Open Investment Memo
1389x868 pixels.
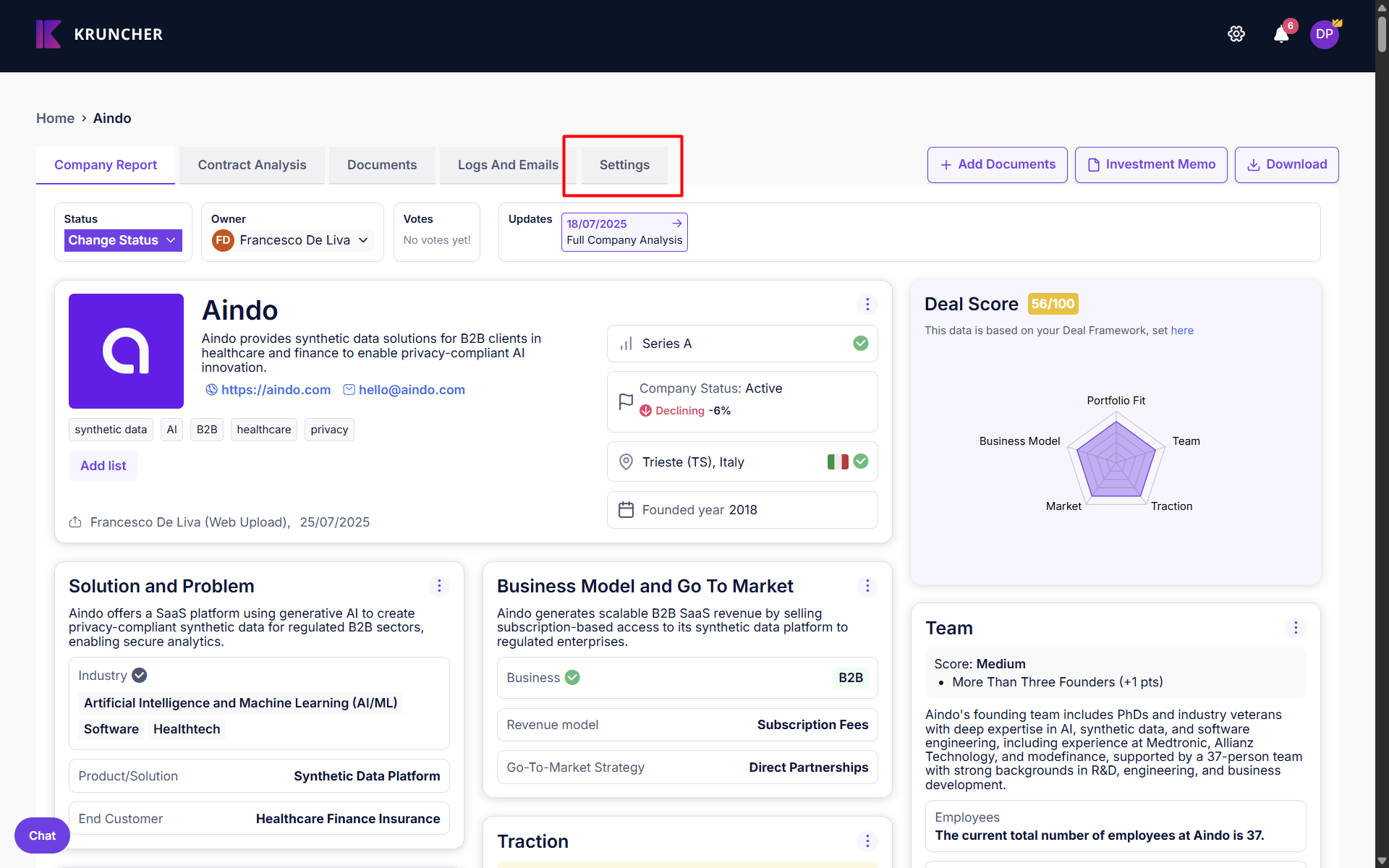pos(1151,165)
